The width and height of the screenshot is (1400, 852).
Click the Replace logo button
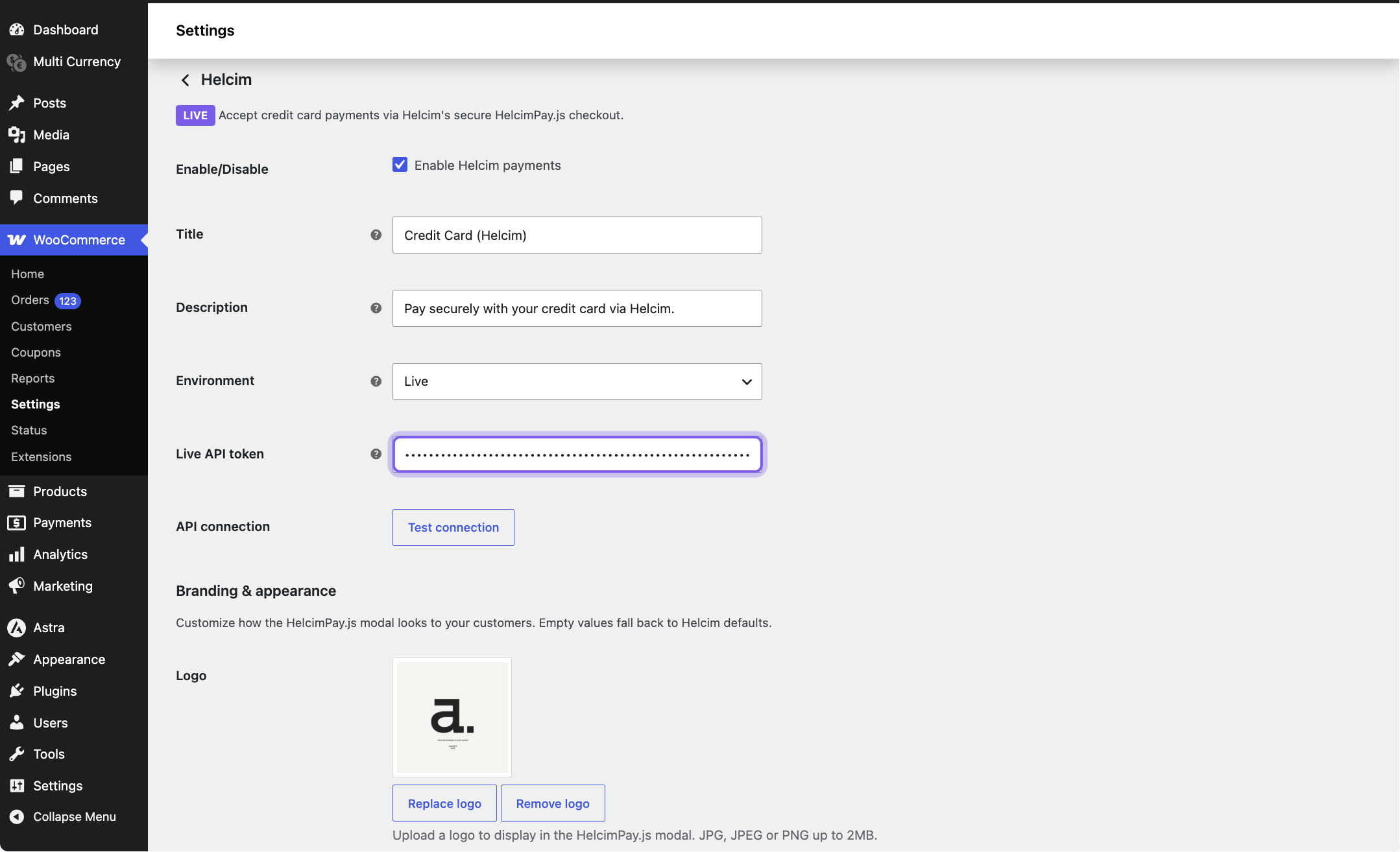444,803
